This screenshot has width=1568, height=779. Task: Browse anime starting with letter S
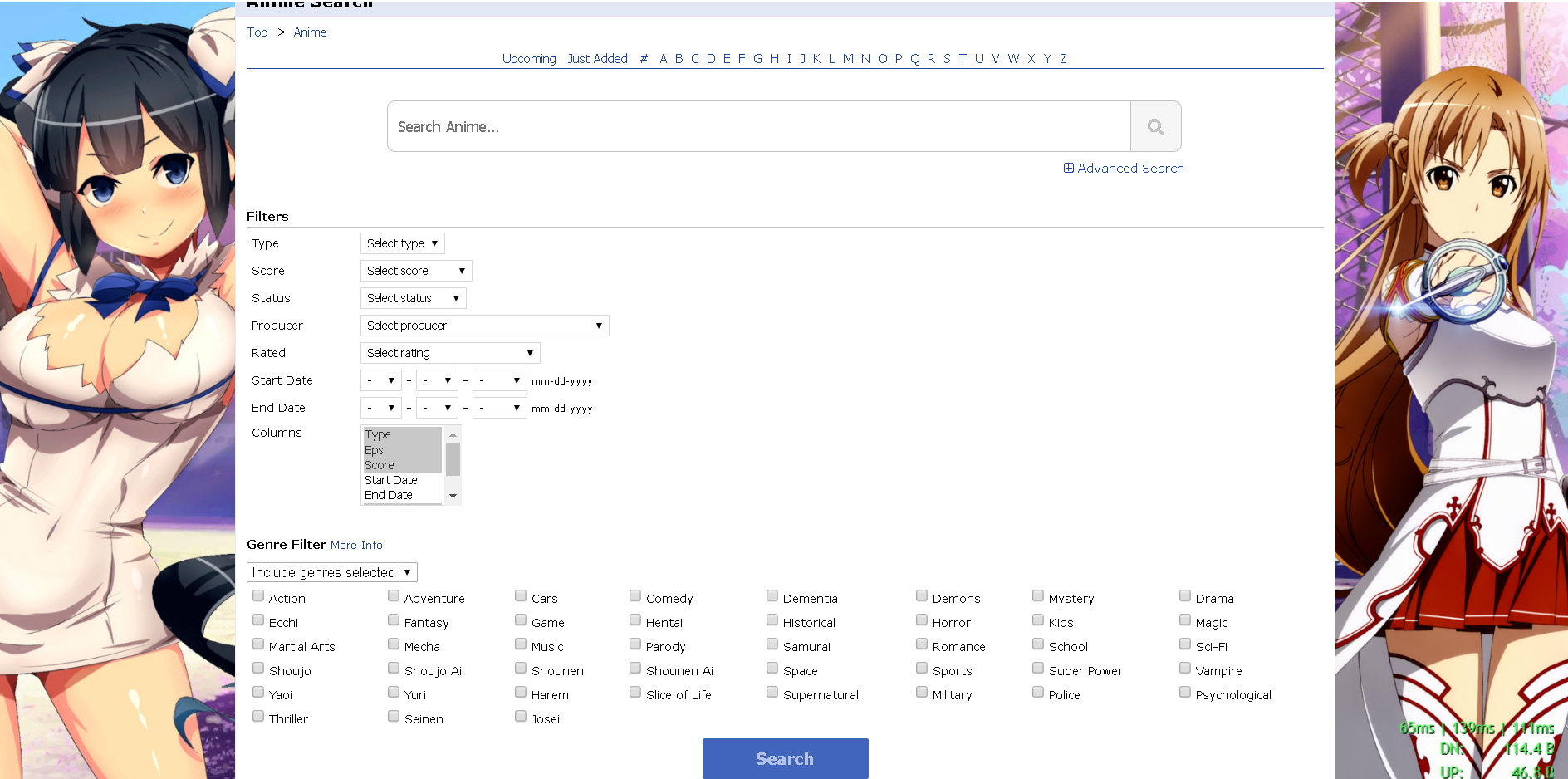tap(947, 59)
